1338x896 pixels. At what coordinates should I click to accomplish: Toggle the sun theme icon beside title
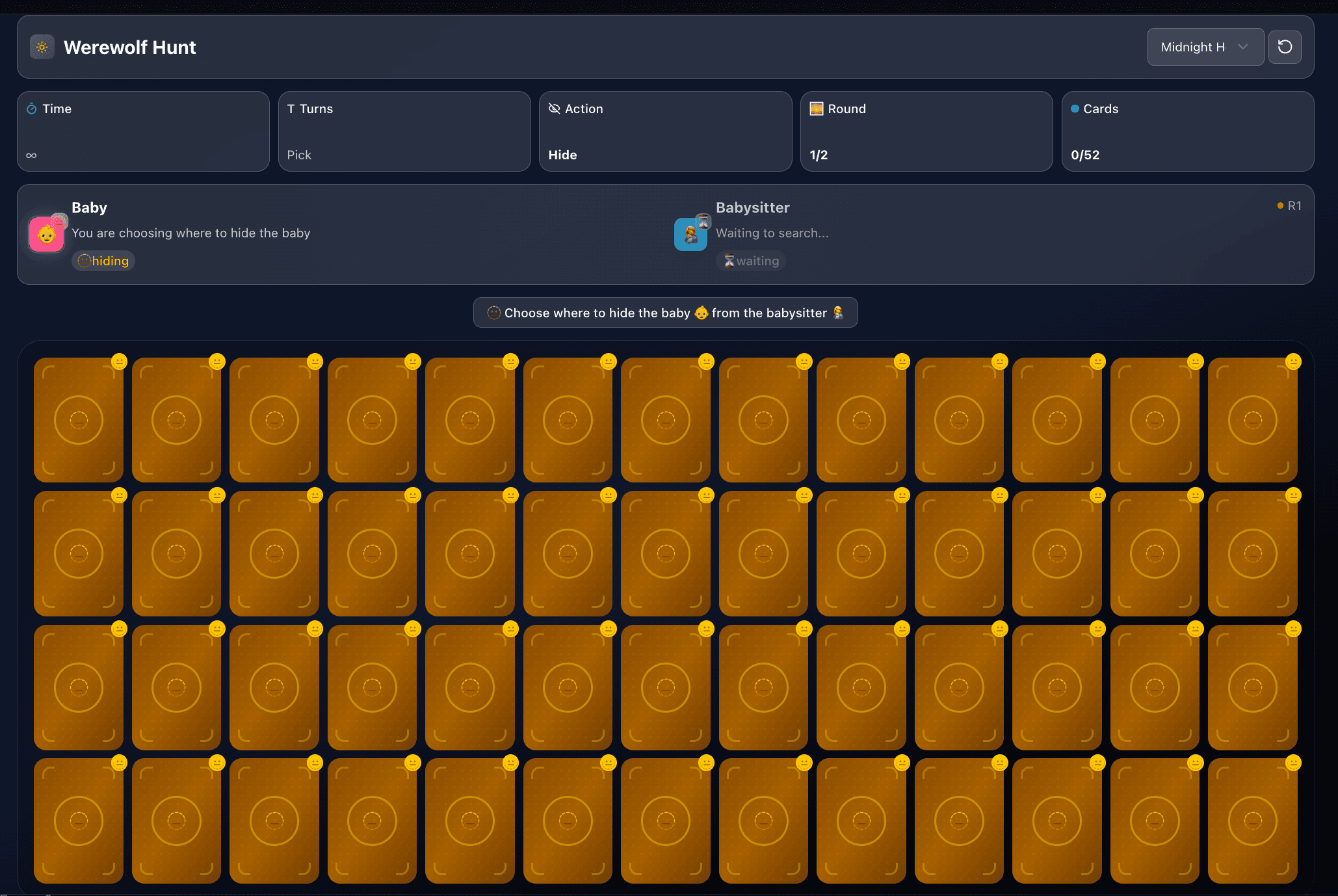pyautogui.click(x=42, y=47)
